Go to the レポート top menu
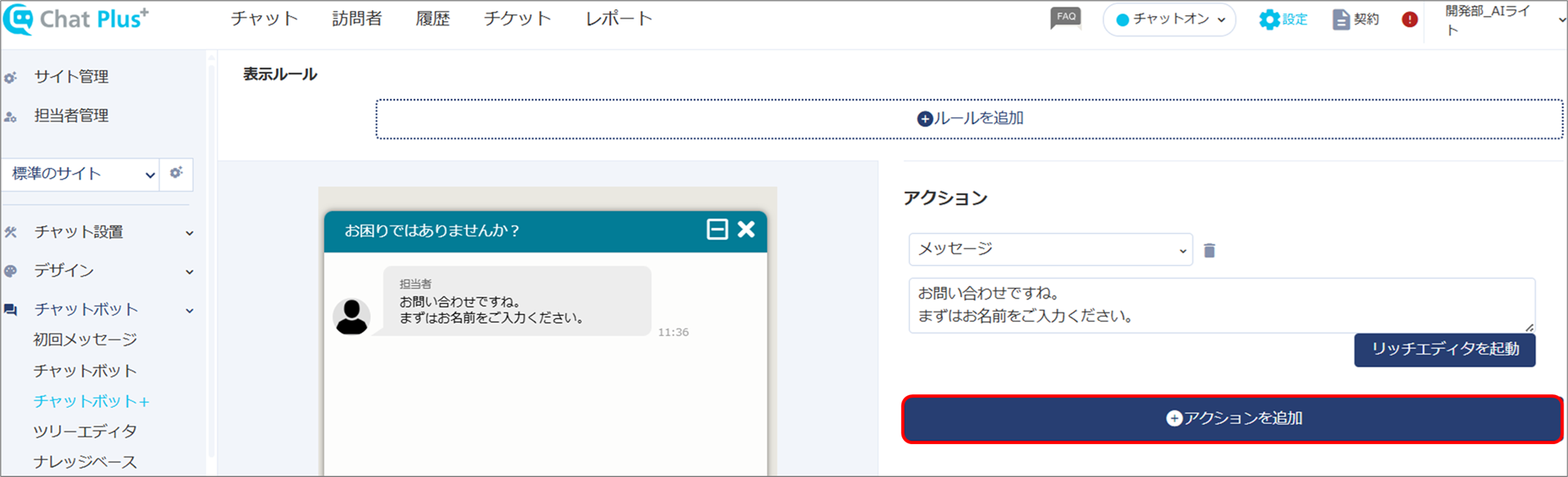Screen dimensions: 1568x477 click(x=619, y=19)
